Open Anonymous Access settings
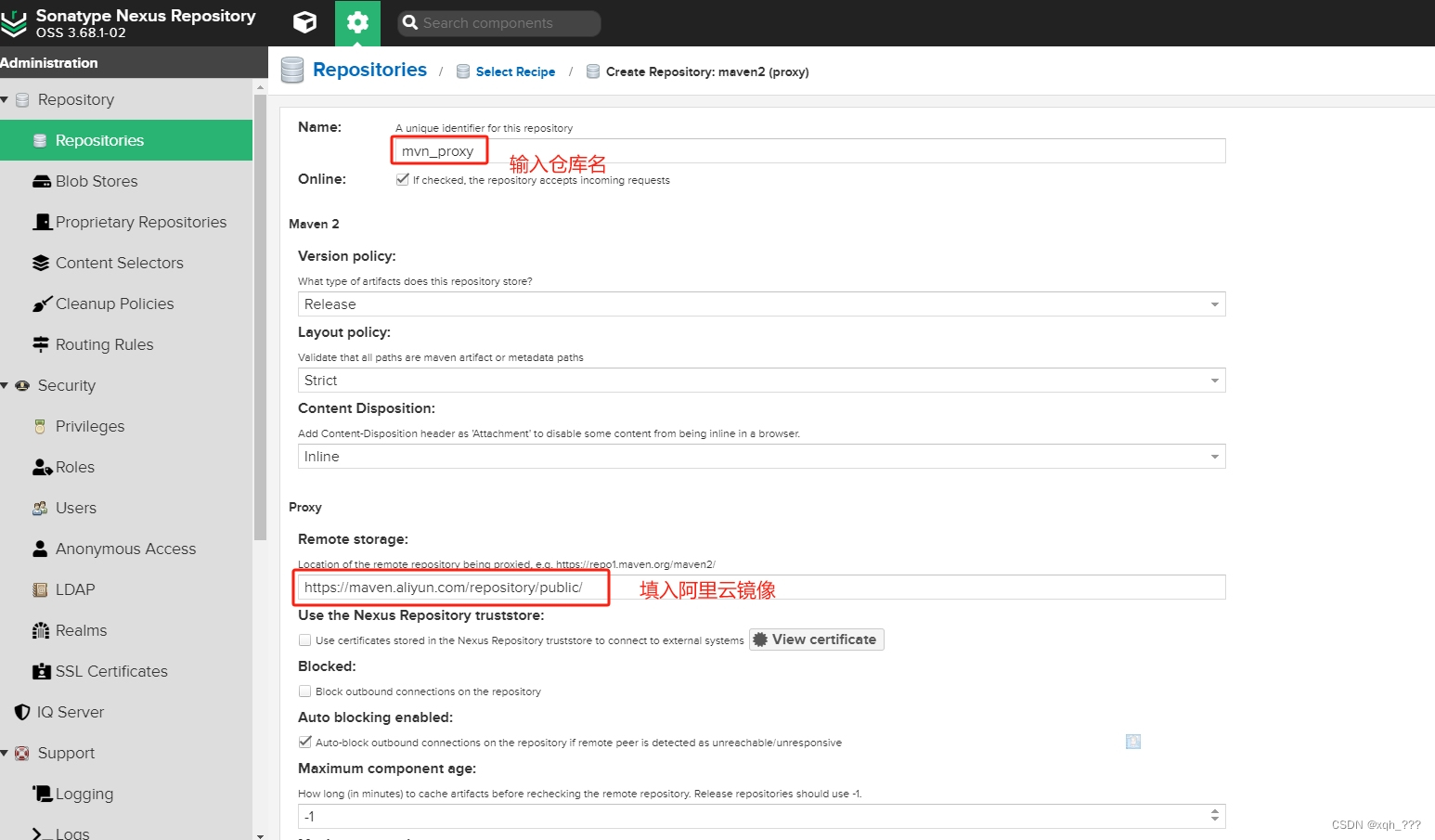The image size is (1435, 840). pyautogui.click(x=126, y=549)
